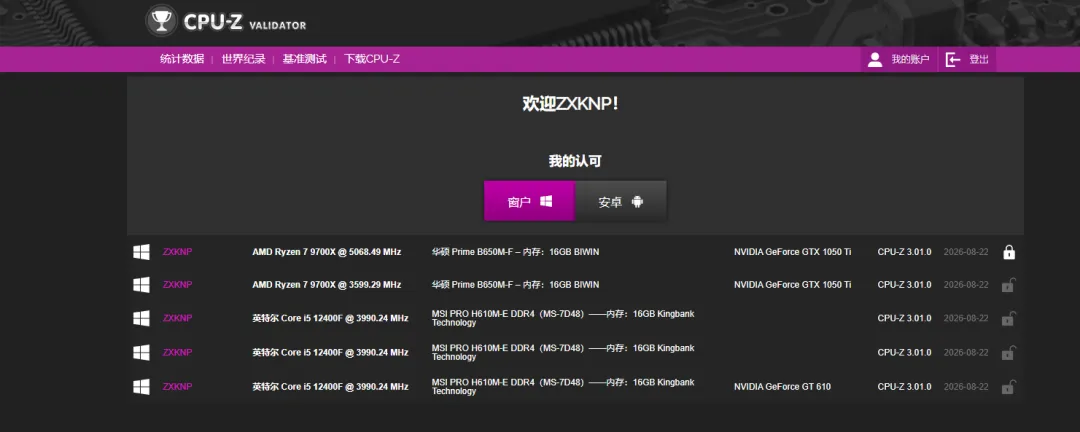Open the 世界纪录 menu item
The image size is (1080, 432).
(243, 59)
